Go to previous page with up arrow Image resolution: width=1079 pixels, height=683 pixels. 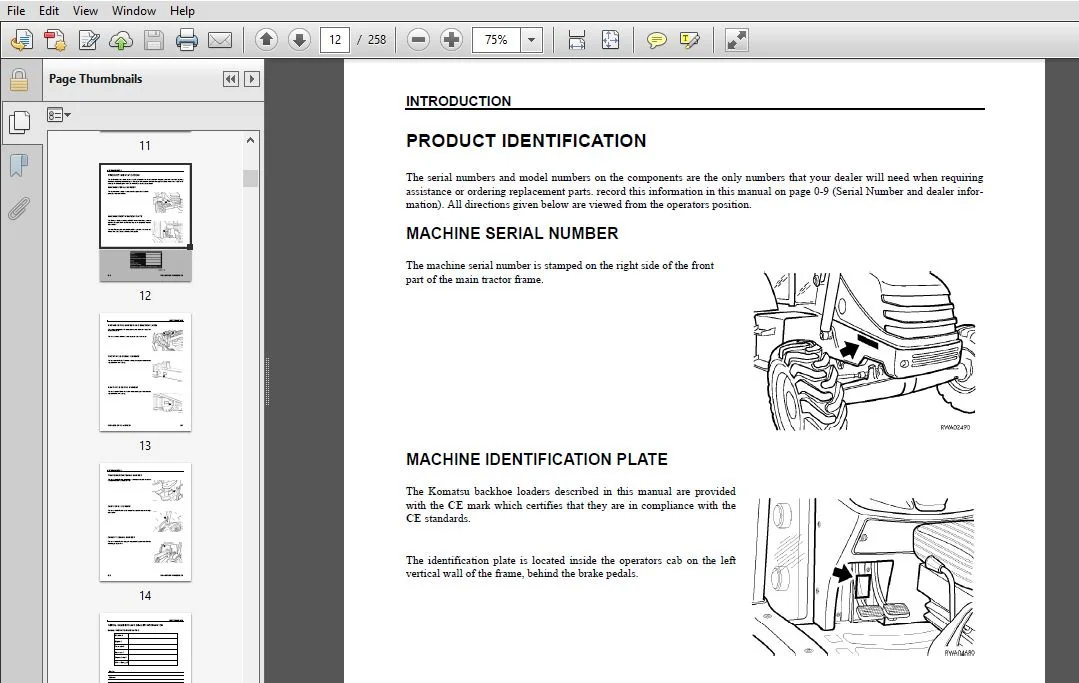[266, 40]
